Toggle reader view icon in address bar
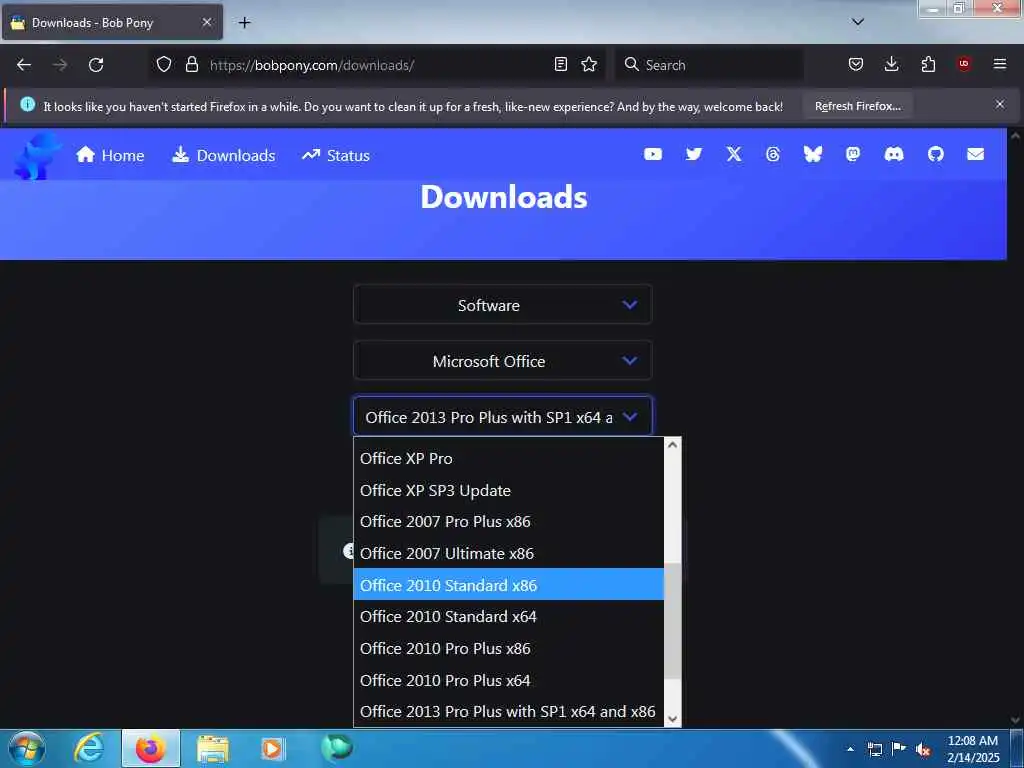 click(560, 64)
